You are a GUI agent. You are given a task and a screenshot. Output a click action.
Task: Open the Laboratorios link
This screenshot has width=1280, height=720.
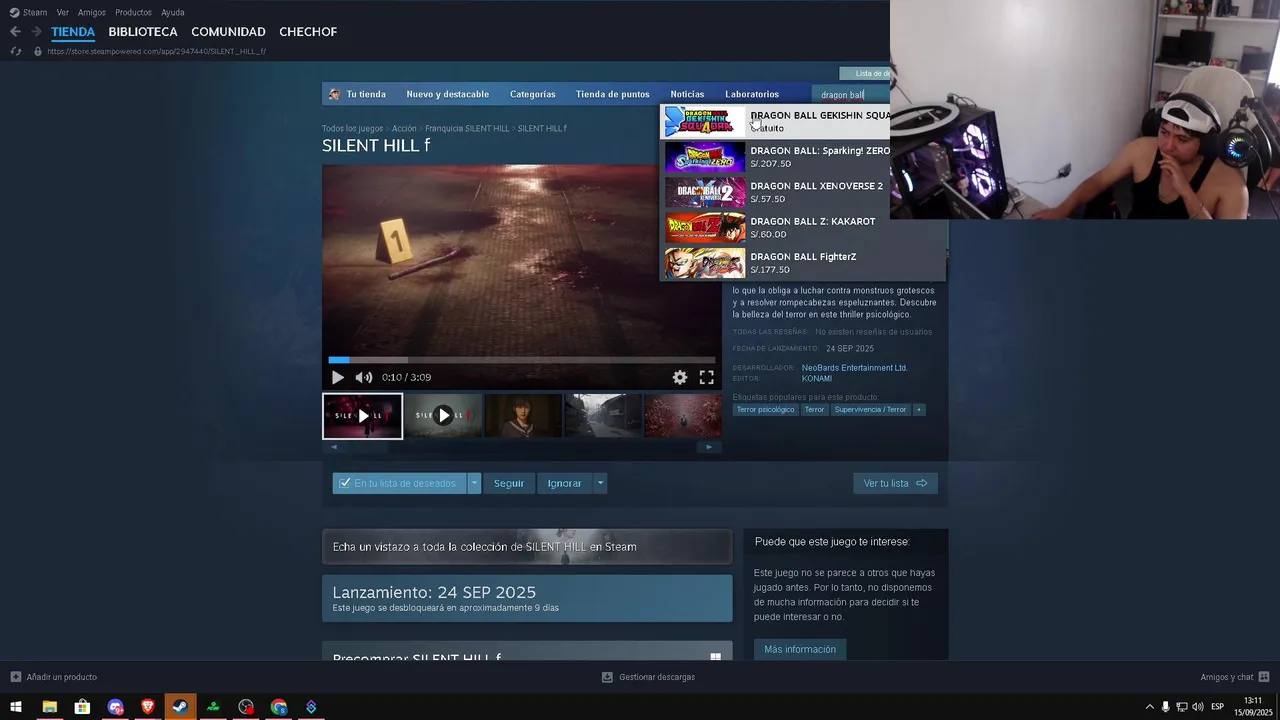tap(752, 94)
